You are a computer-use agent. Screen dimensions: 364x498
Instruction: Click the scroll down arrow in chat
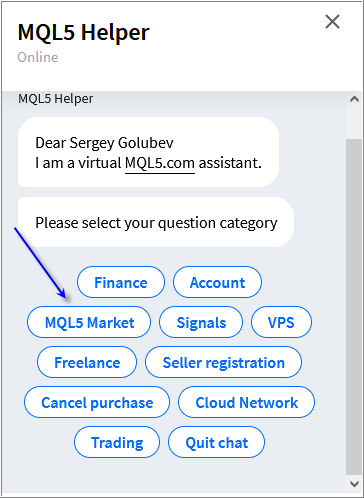(x=354, y=484)
